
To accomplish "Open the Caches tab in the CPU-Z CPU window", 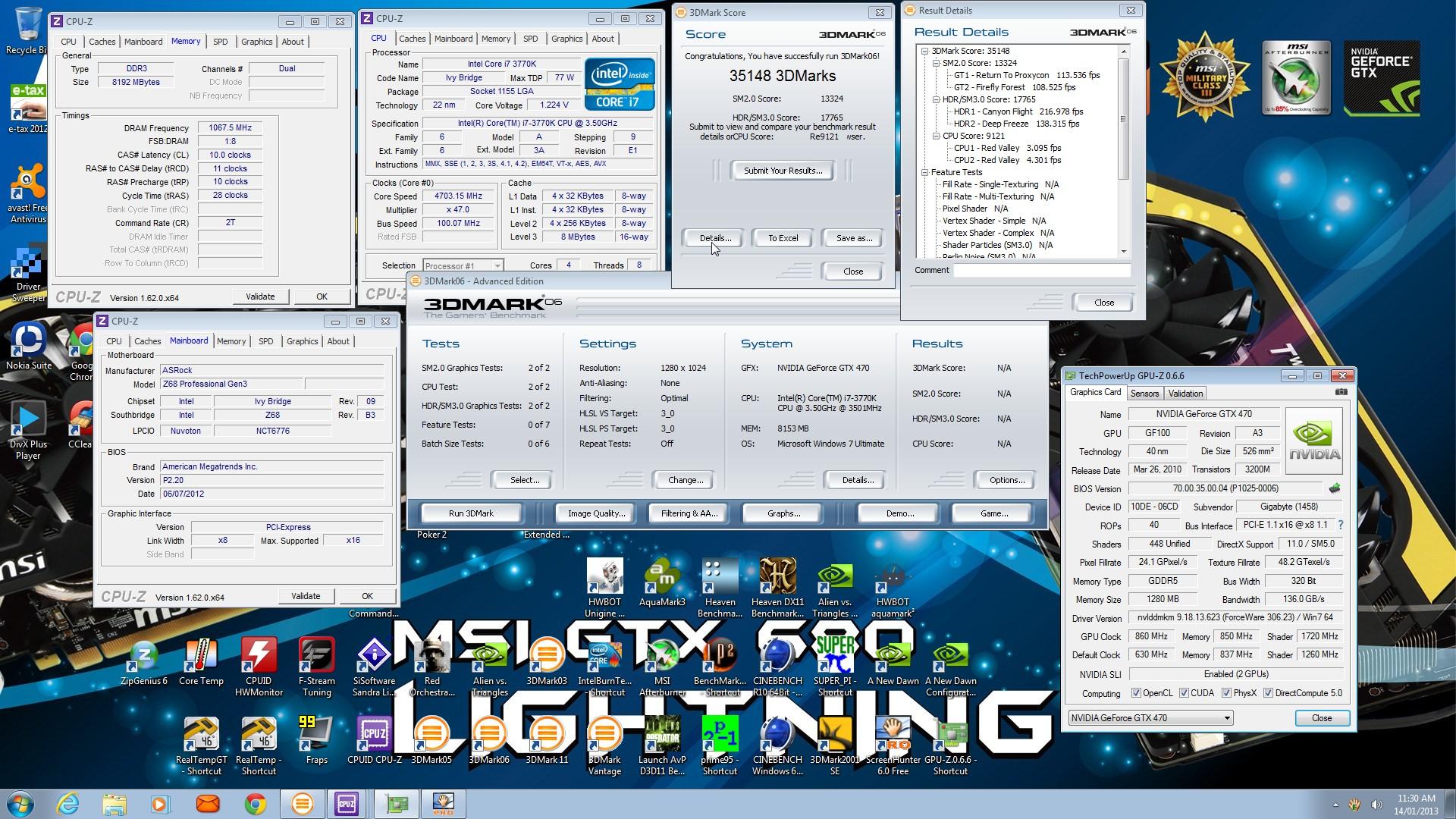I will pyautogui.click(x=412, y=39).
